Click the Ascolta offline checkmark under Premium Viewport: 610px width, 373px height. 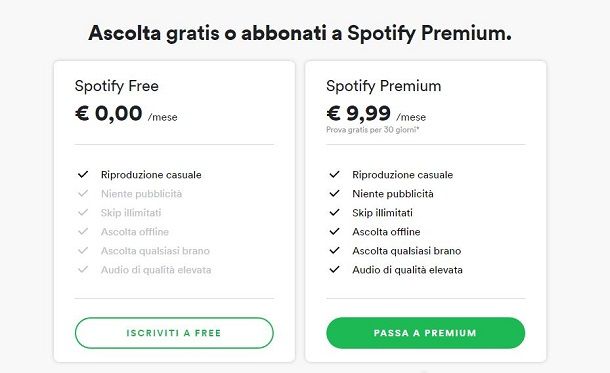pos(335,231)
